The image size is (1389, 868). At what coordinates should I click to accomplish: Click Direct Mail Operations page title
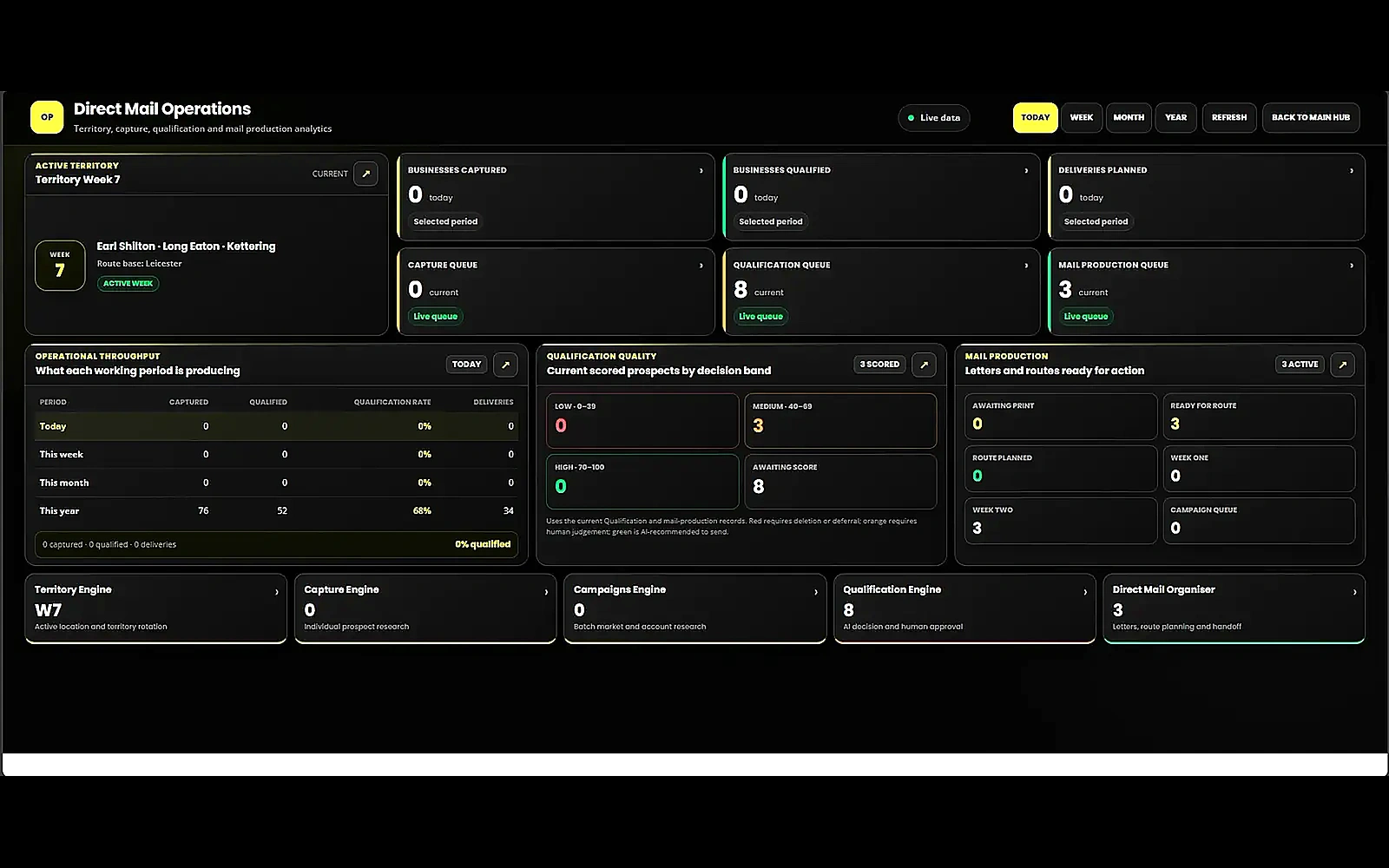162,109
